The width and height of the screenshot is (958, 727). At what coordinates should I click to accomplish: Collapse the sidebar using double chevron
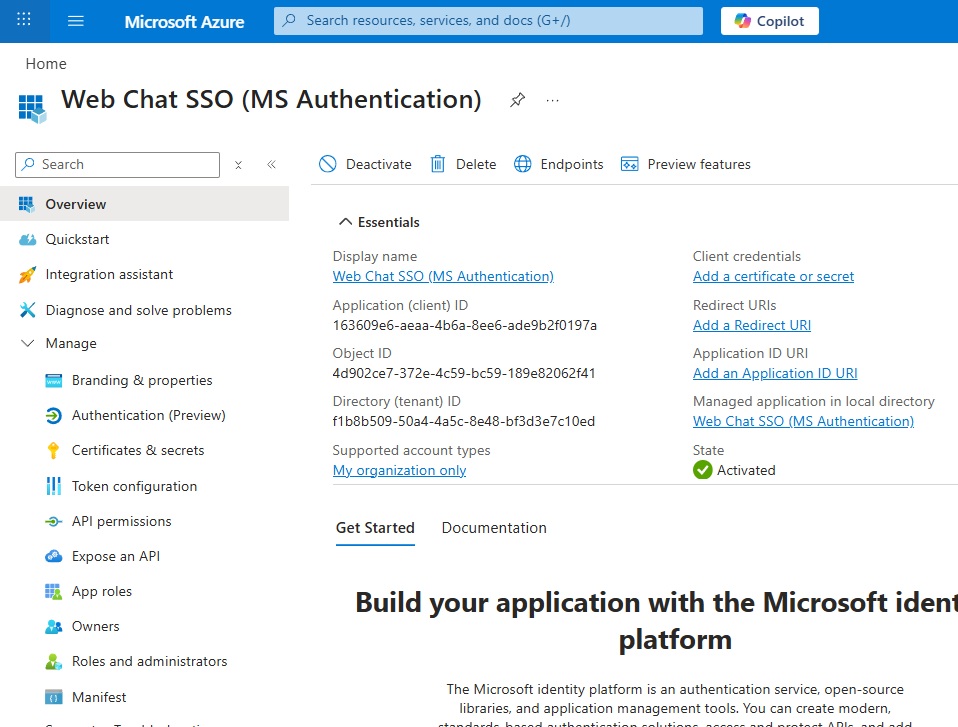click(271, 165)
